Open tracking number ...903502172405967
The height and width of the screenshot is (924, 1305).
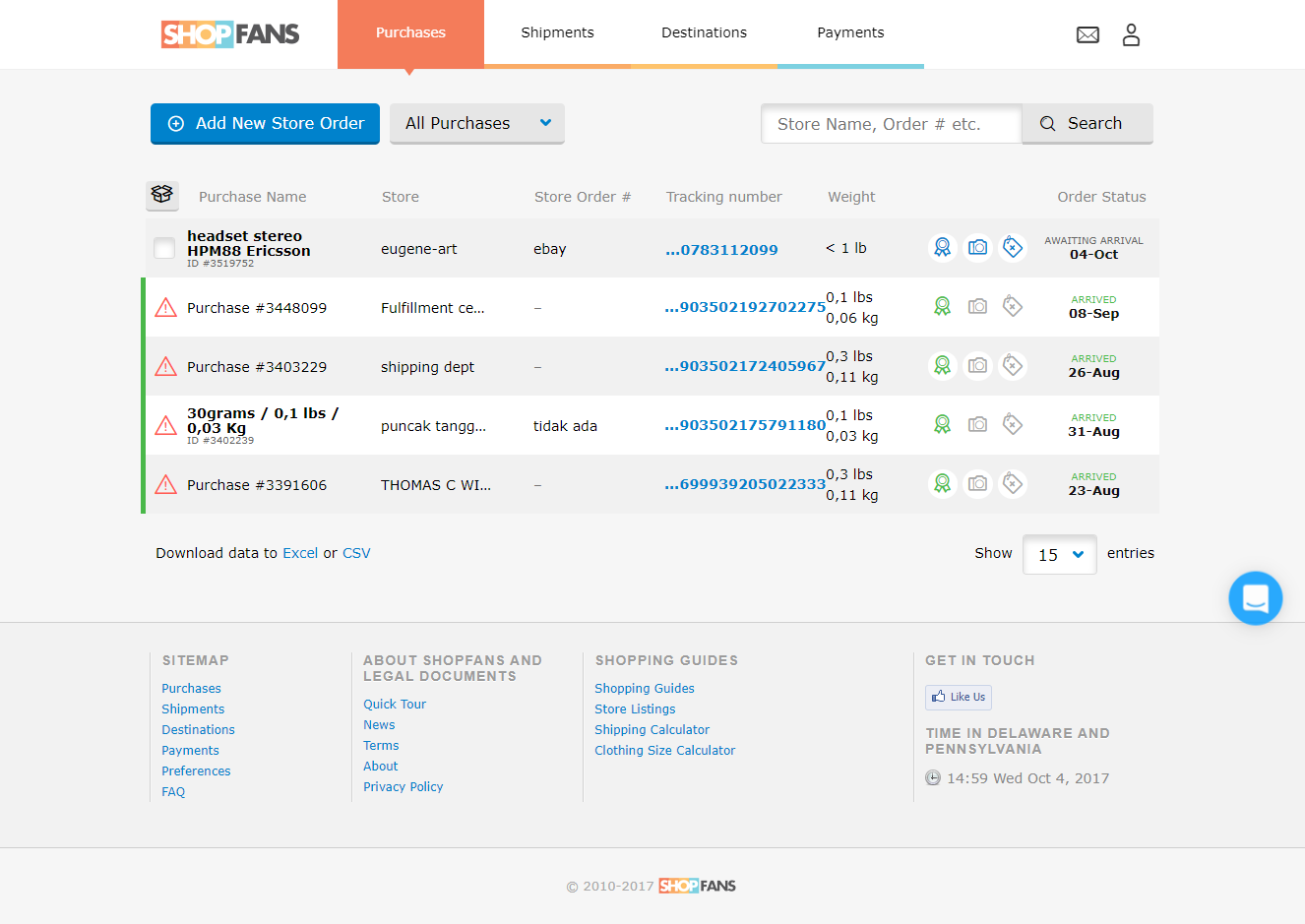click(x=745, y=366)
